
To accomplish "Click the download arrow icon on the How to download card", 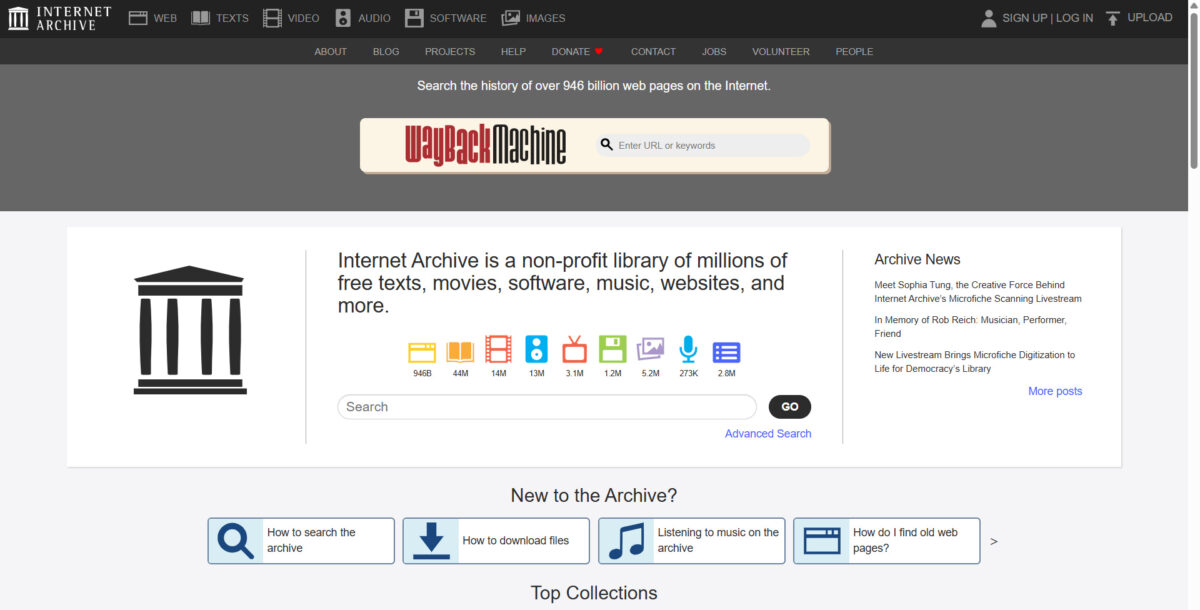I will click(x=431, y=541).
